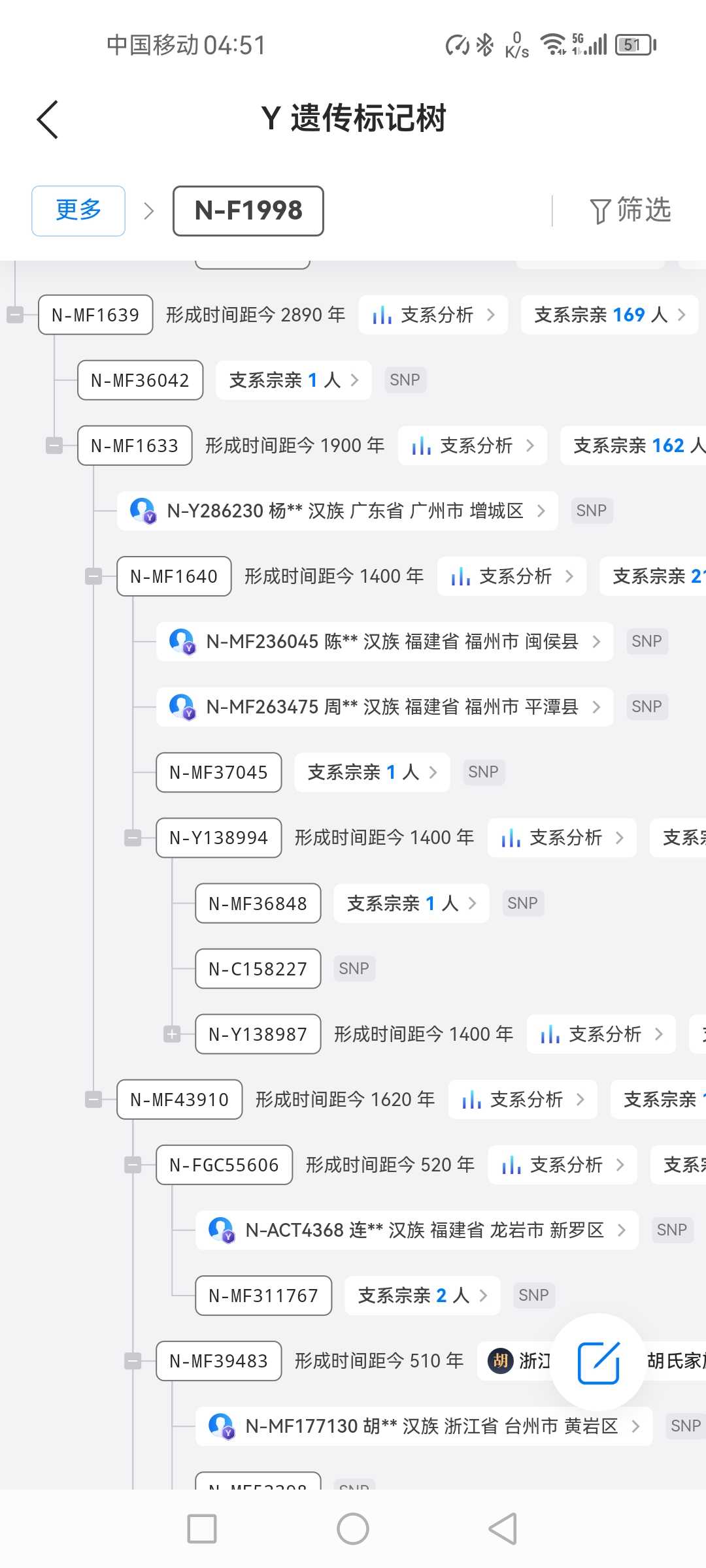Open 支系分析 for N-MF1640
Image resolution: width=706 pixels, height=1568 pixels.
[x=512, y=576]
